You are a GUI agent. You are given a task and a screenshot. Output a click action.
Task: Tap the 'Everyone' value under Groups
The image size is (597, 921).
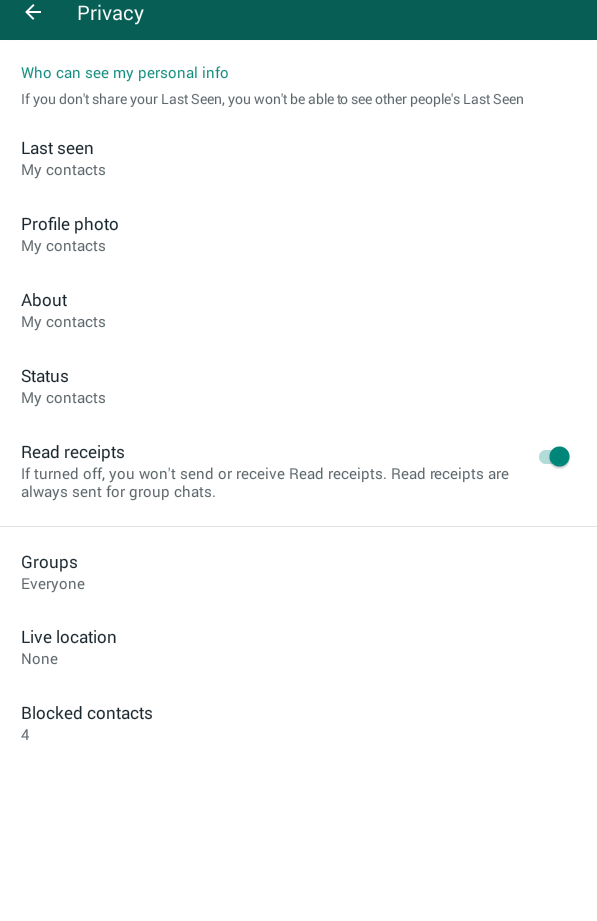(53, 584)
